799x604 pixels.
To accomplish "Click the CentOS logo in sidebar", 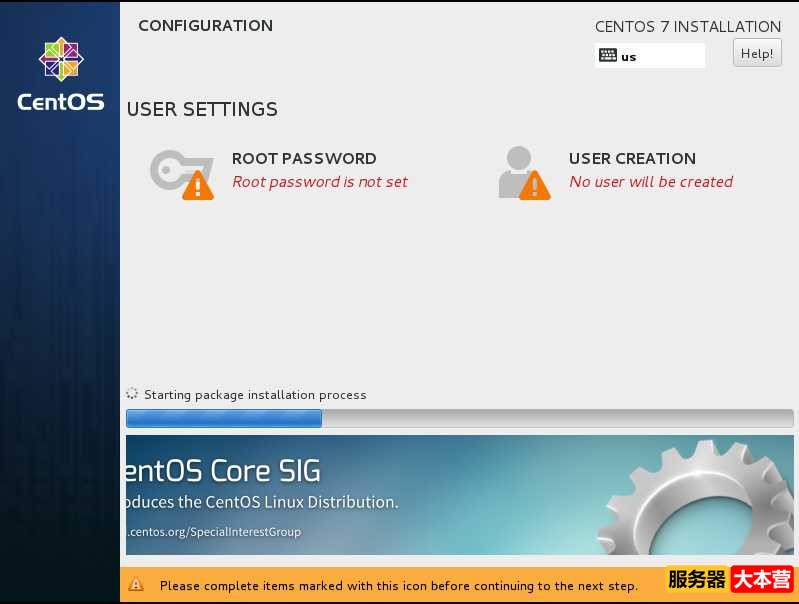I will coord(61,74).
